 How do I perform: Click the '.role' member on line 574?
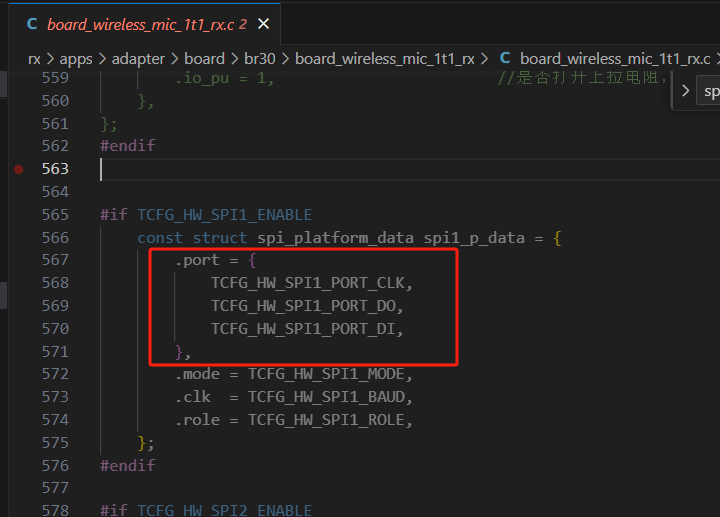coord(197,420)
